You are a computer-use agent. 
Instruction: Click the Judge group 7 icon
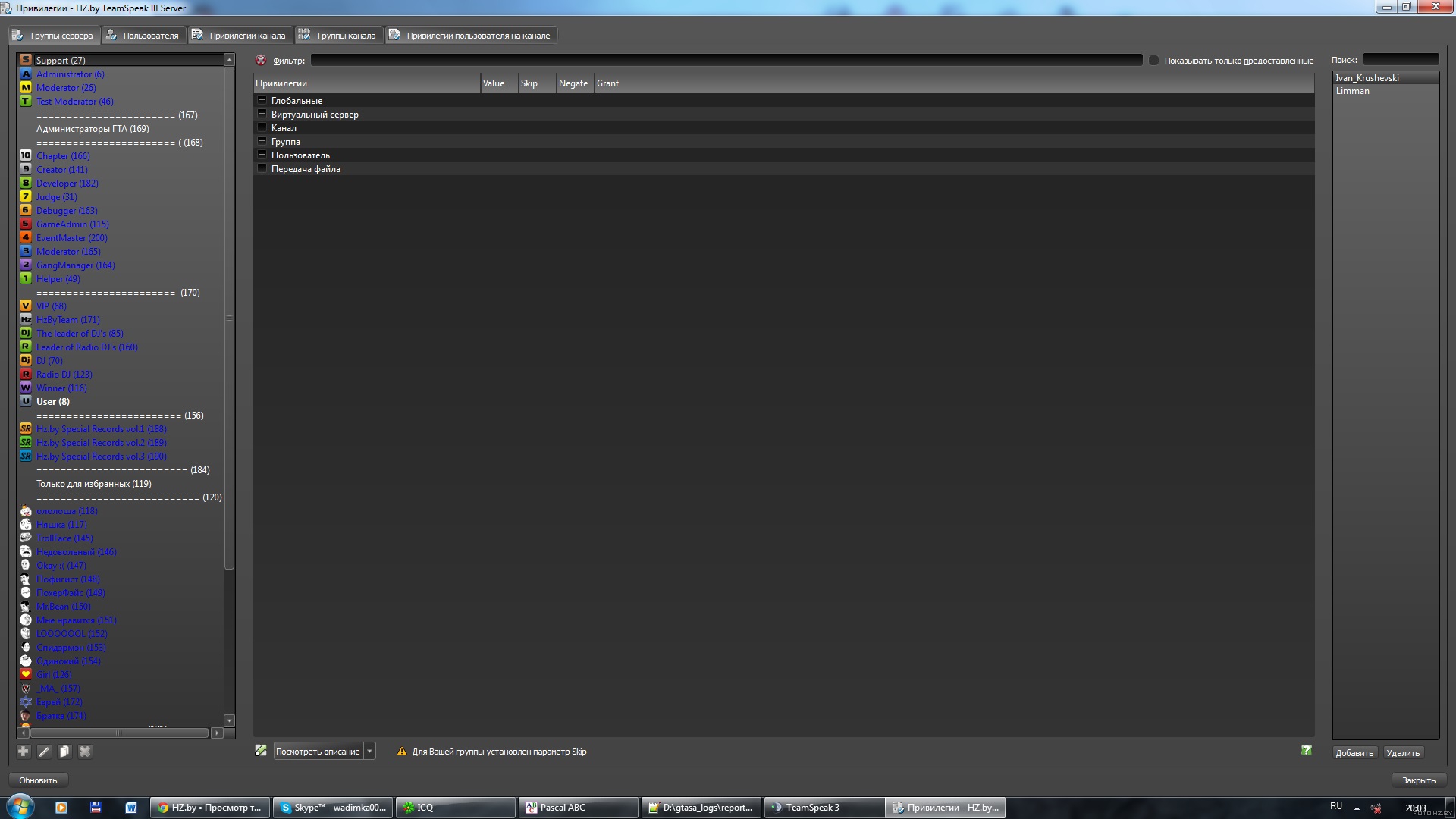[x=26, y=196]
